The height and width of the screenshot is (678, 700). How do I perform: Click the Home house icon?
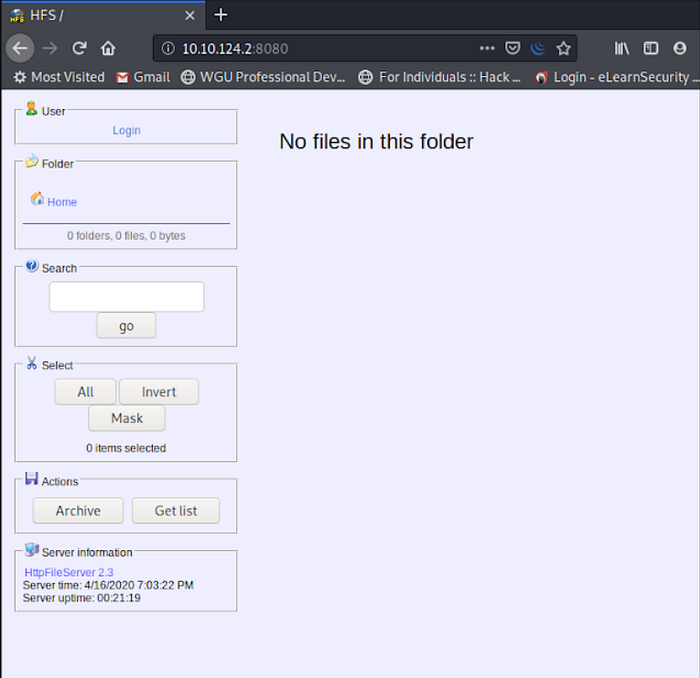point(37,199)
